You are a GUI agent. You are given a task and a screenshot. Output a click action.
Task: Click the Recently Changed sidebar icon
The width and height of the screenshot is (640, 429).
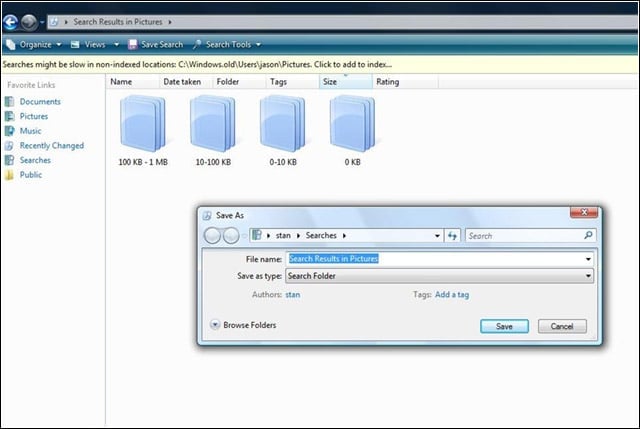click(x=9, y=146)
